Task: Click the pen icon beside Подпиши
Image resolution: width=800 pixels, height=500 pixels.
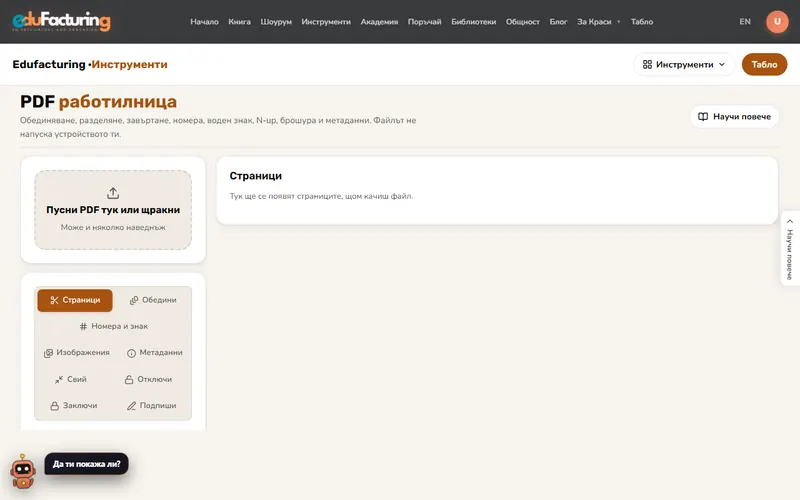Action: (x=131, y=406)
